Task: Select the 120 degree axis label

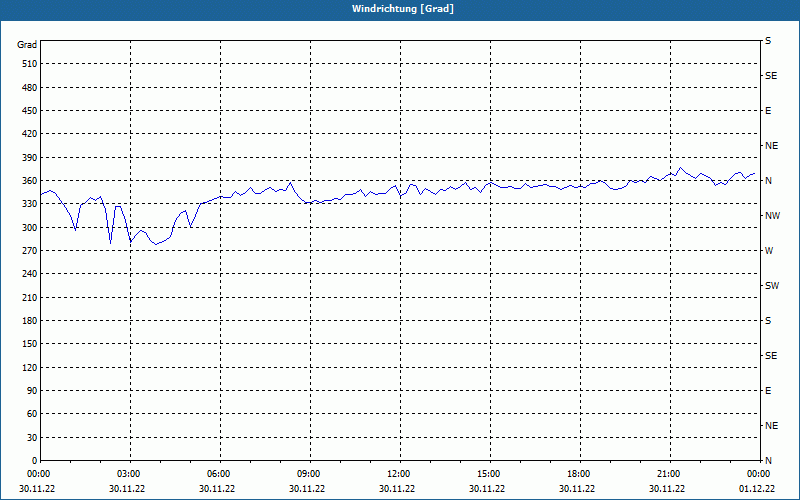Action: click(30, 367)
